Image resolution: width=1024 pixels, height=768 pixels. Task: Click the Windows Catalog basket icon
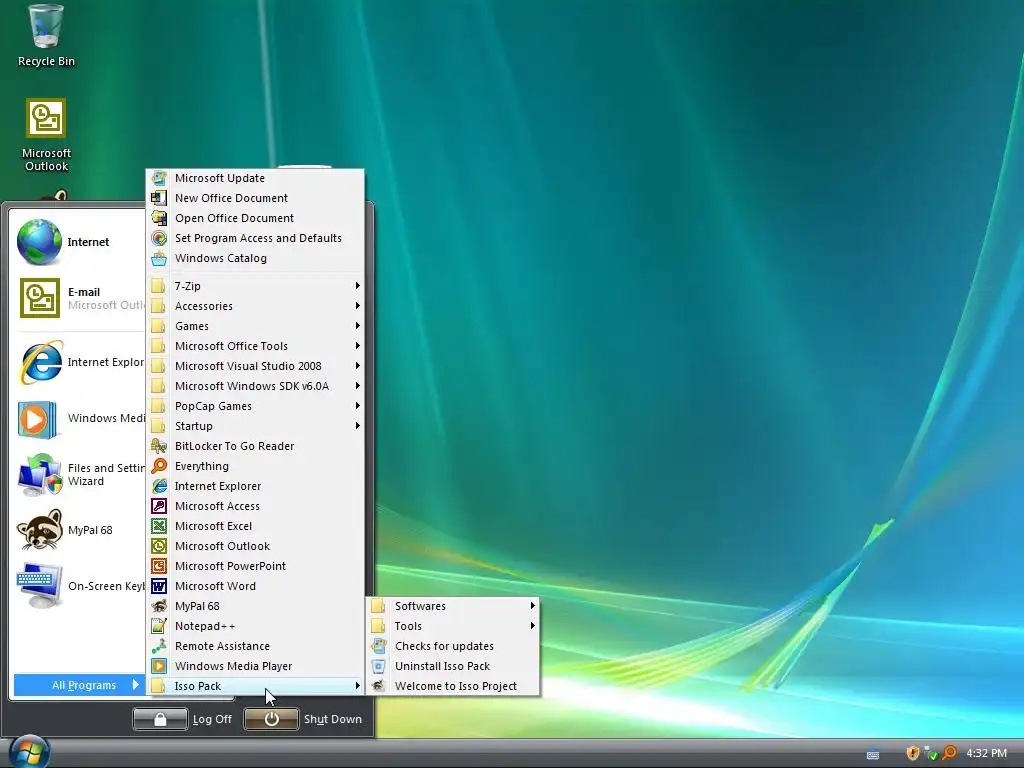(x=159, y=259)
